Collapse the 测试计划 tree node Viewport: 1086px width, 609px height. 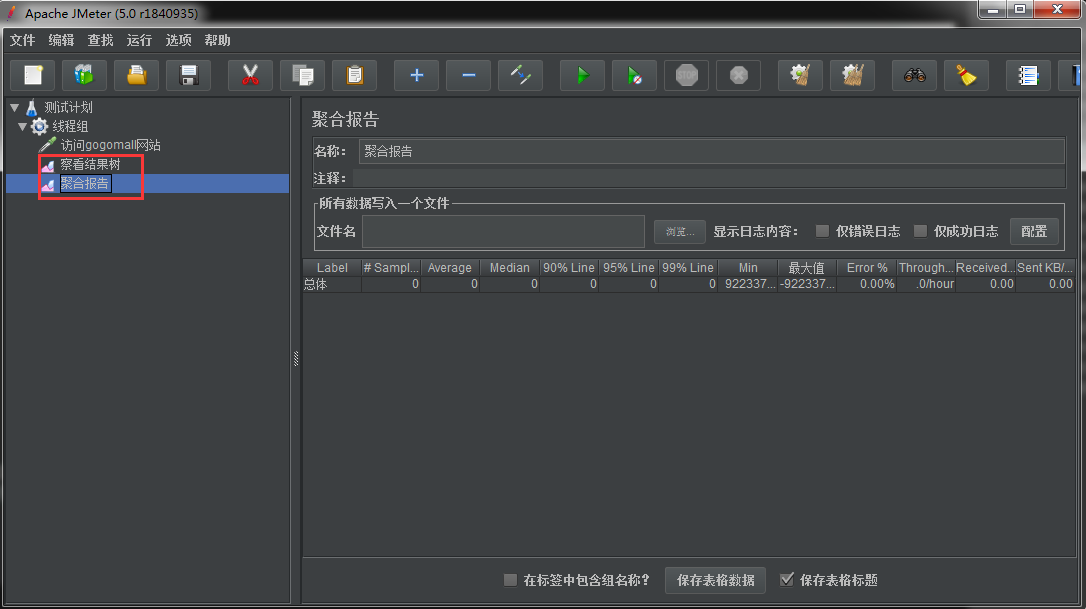[15, 107]
